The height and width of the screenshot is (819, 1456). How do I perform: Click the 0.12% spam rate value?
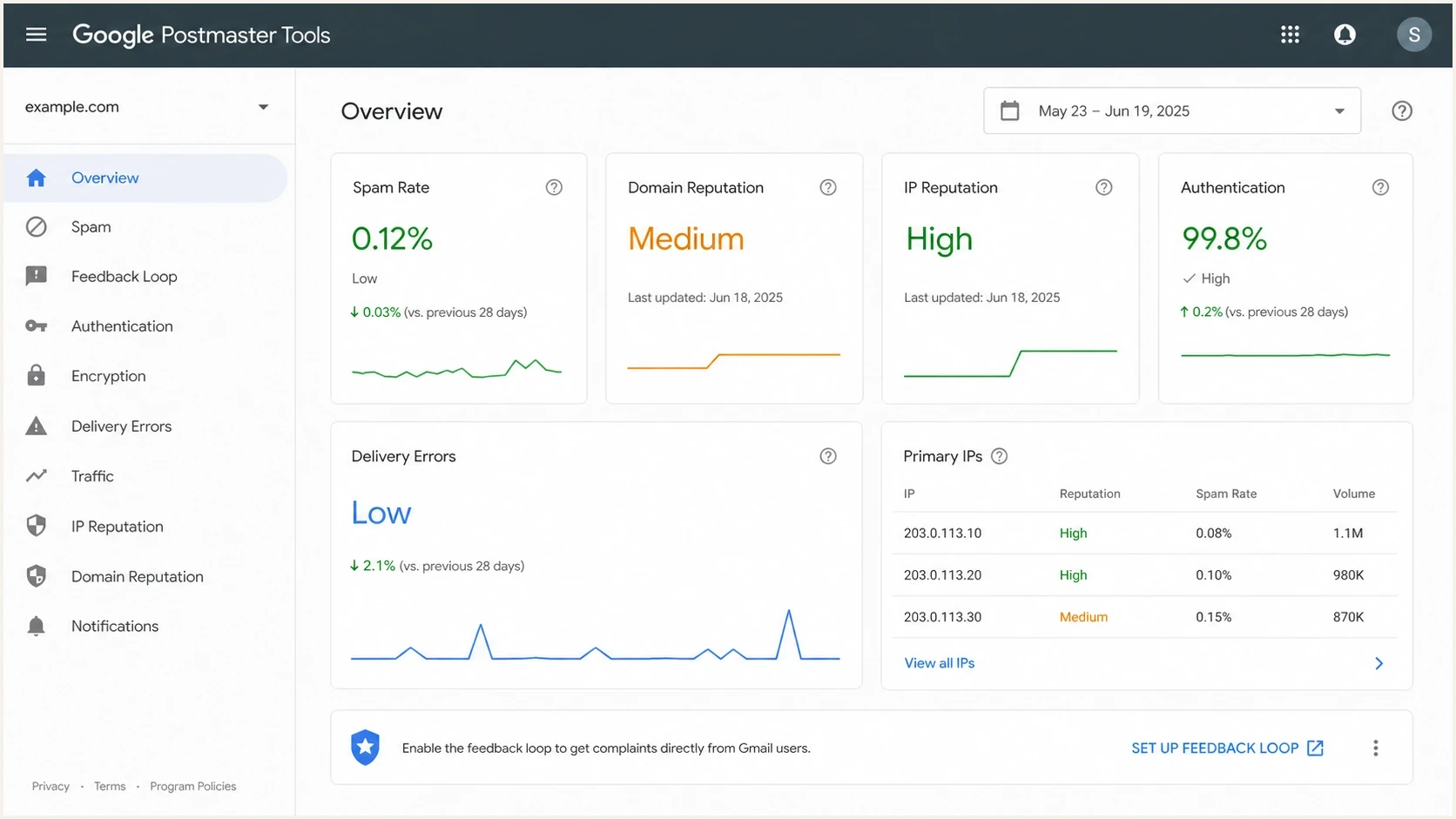pyautogui.click(x=392, y=238)
